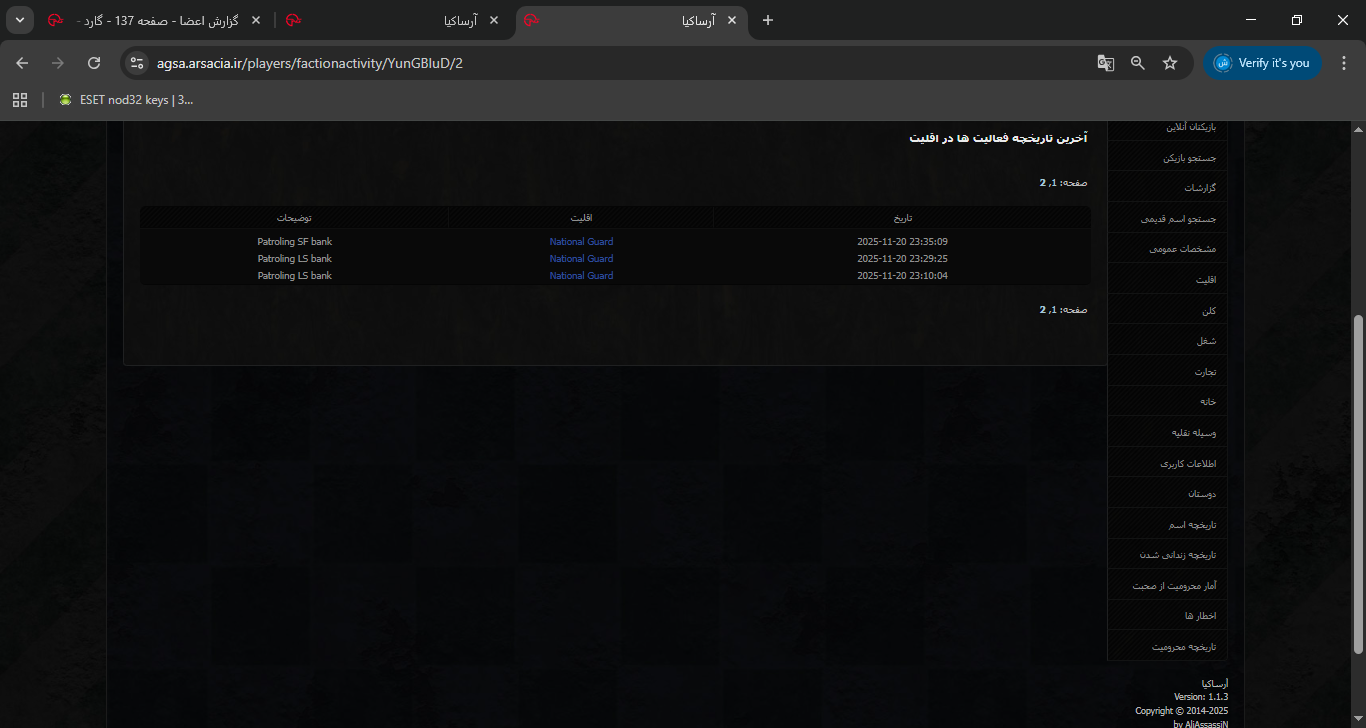Open a new tab with plus button
The height and width of the screenshot is (728, 1366).
click(x=768, y=20)
